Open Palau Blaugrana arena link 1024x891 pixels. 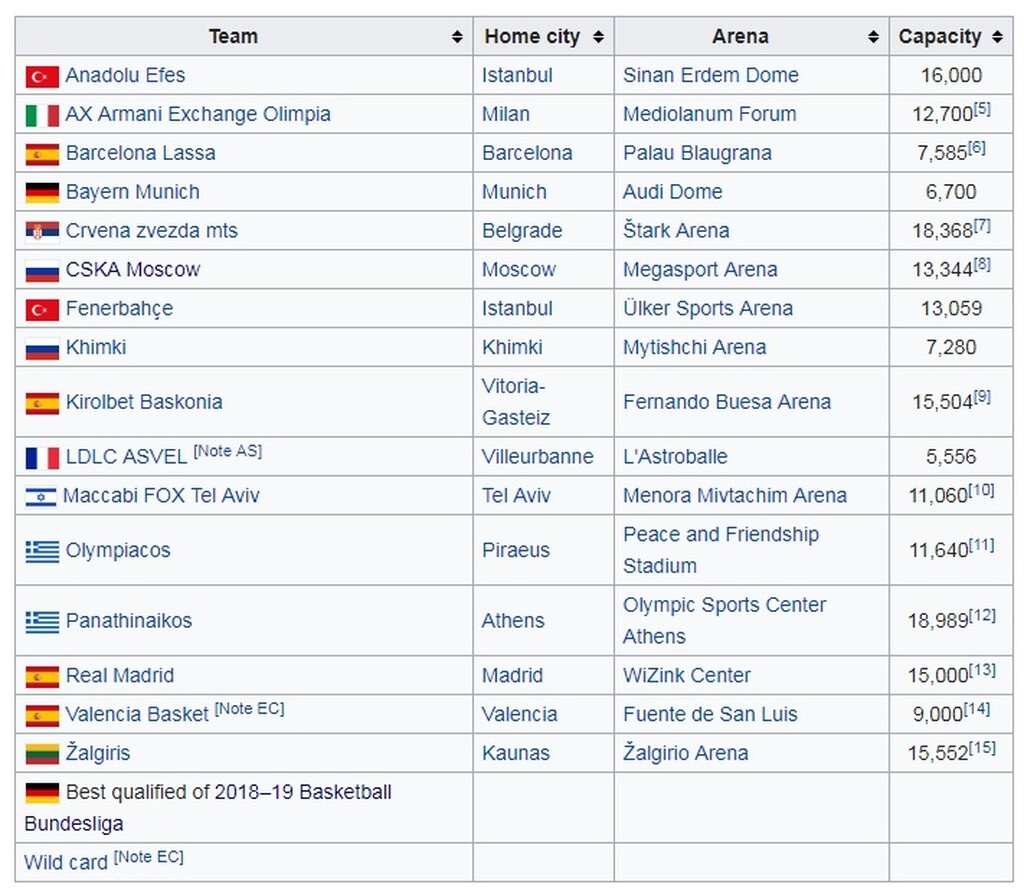697,153
